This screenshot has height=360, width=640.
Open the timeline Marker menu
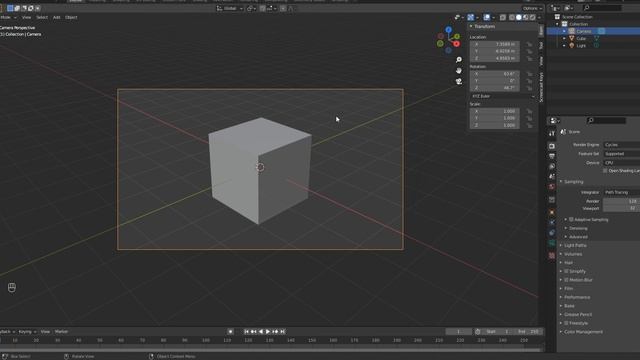coord(61,332)
